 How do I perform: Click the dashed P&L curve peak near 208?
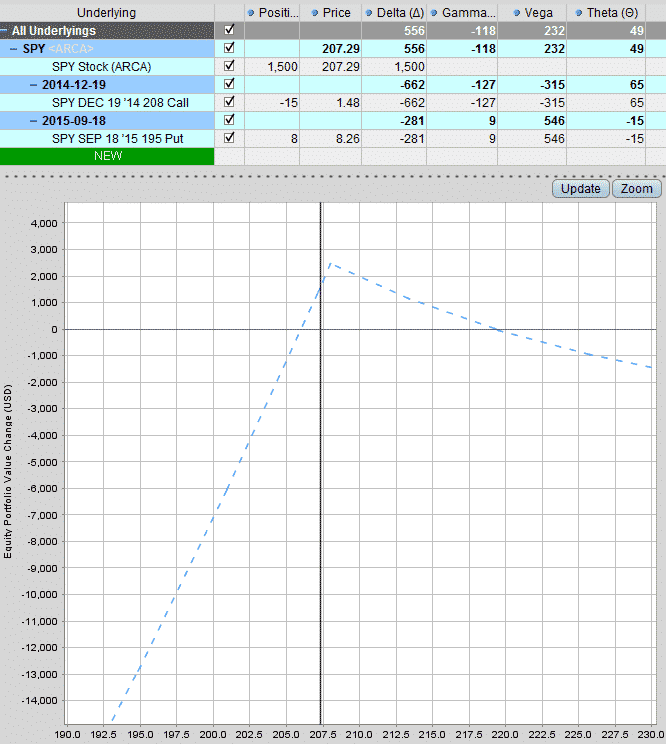(331, 264)
